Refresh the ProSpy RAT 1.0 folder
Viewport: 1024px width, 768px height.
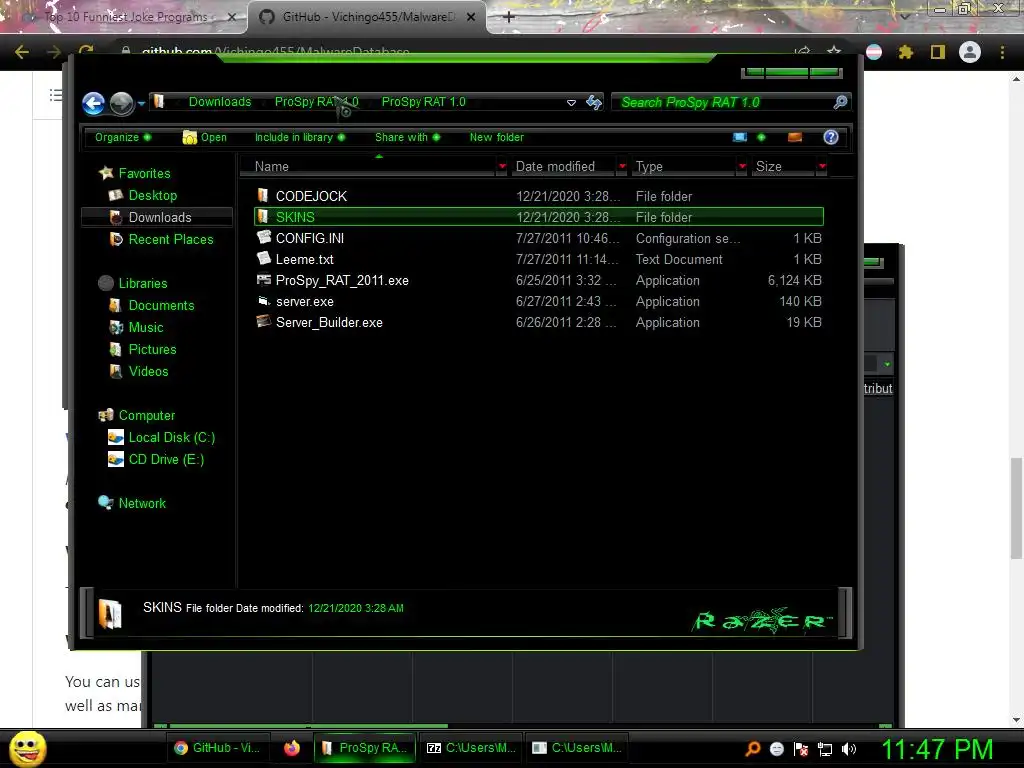click(x=594, y=102)
